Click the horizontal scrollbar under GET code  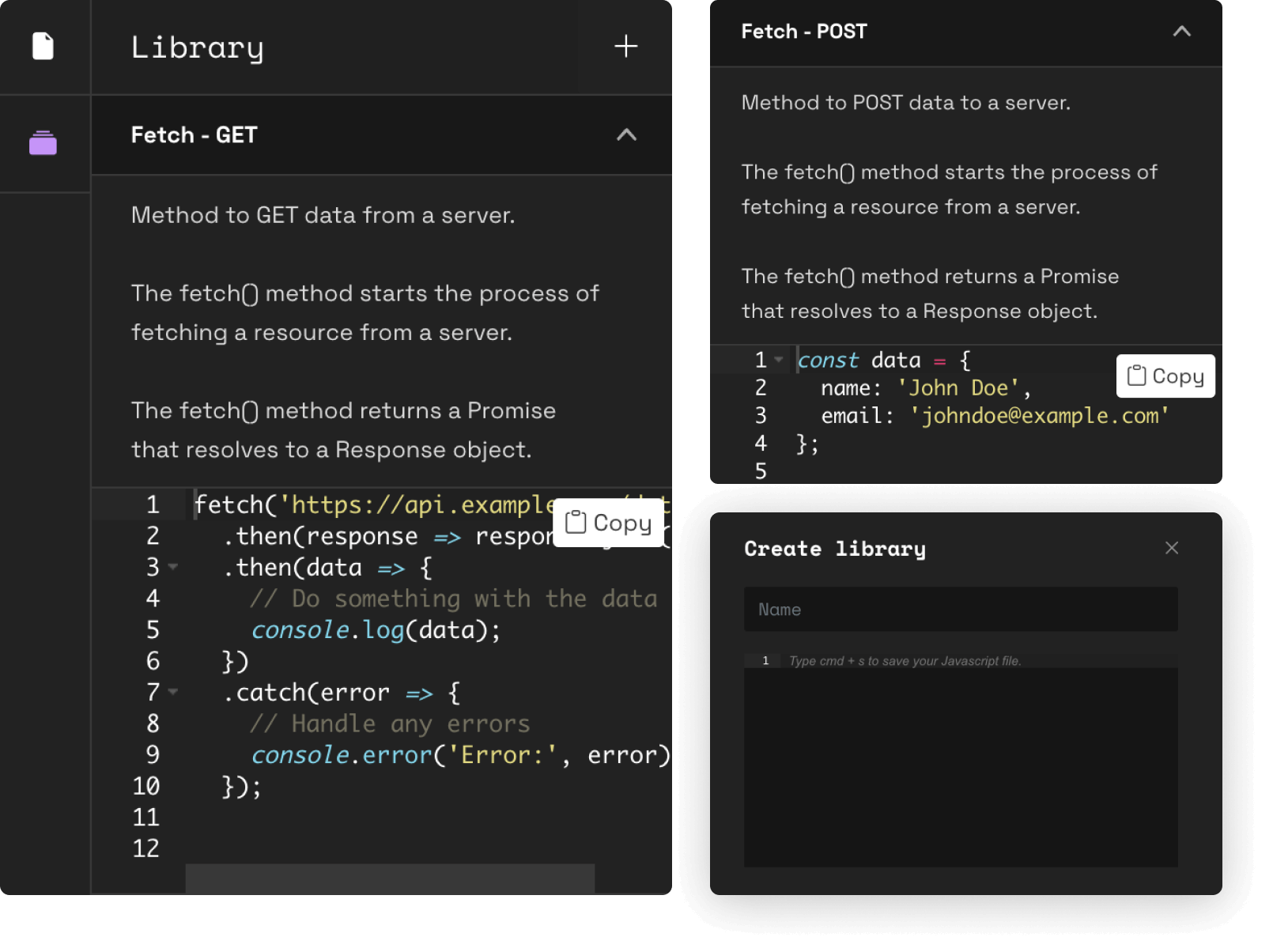tap(390, 878)
